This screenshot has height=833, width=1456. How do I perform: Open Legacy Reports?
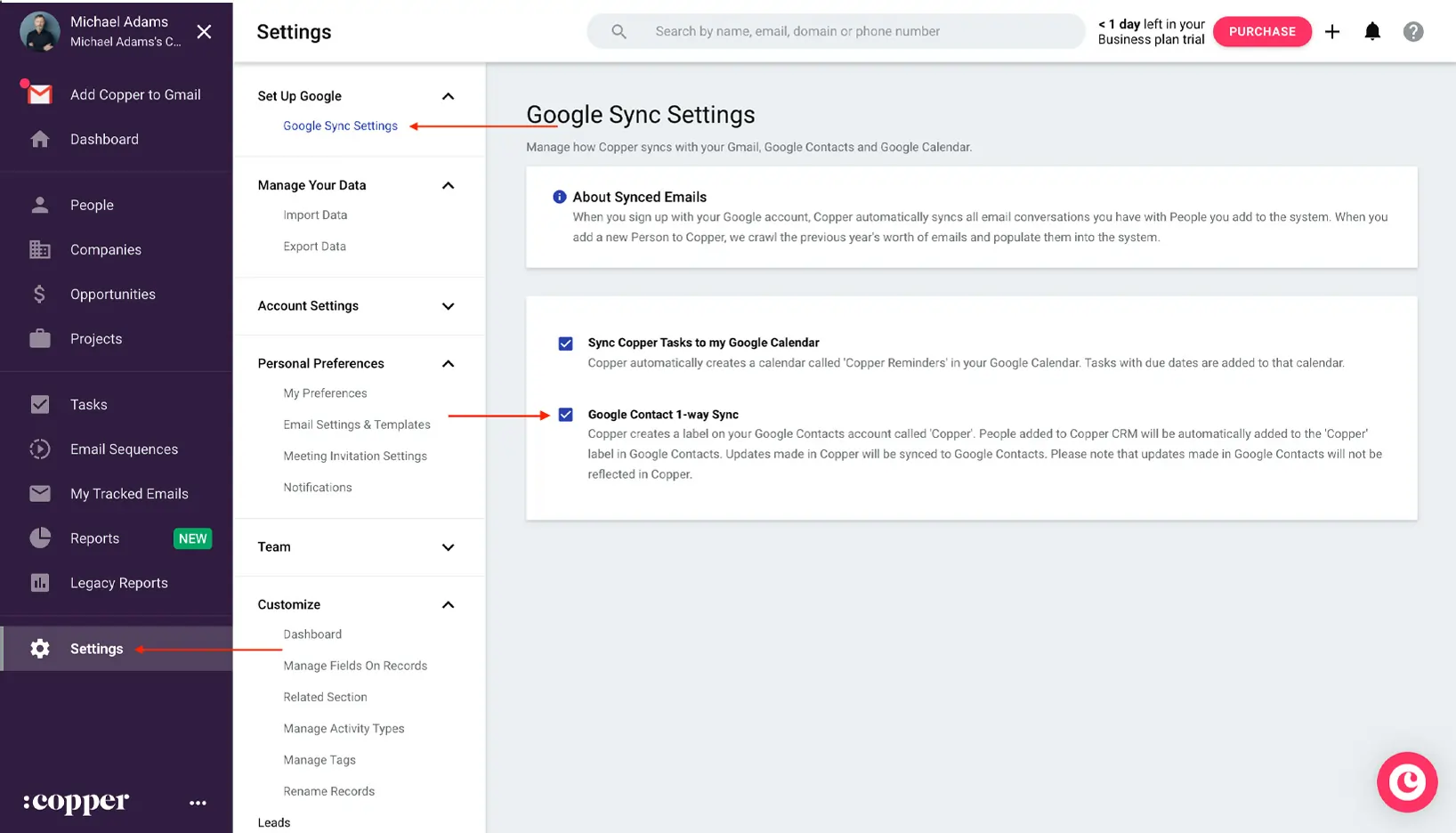(119, 583)
